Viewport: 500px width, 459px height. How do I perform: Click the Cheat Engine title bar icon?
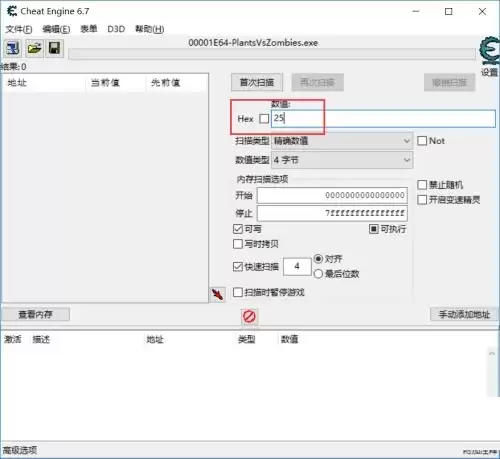point(12,11)
